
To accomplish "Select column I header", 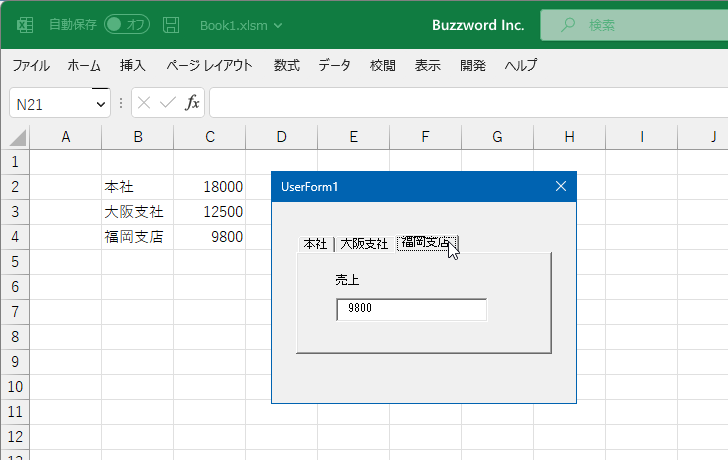I will point(642,137).
